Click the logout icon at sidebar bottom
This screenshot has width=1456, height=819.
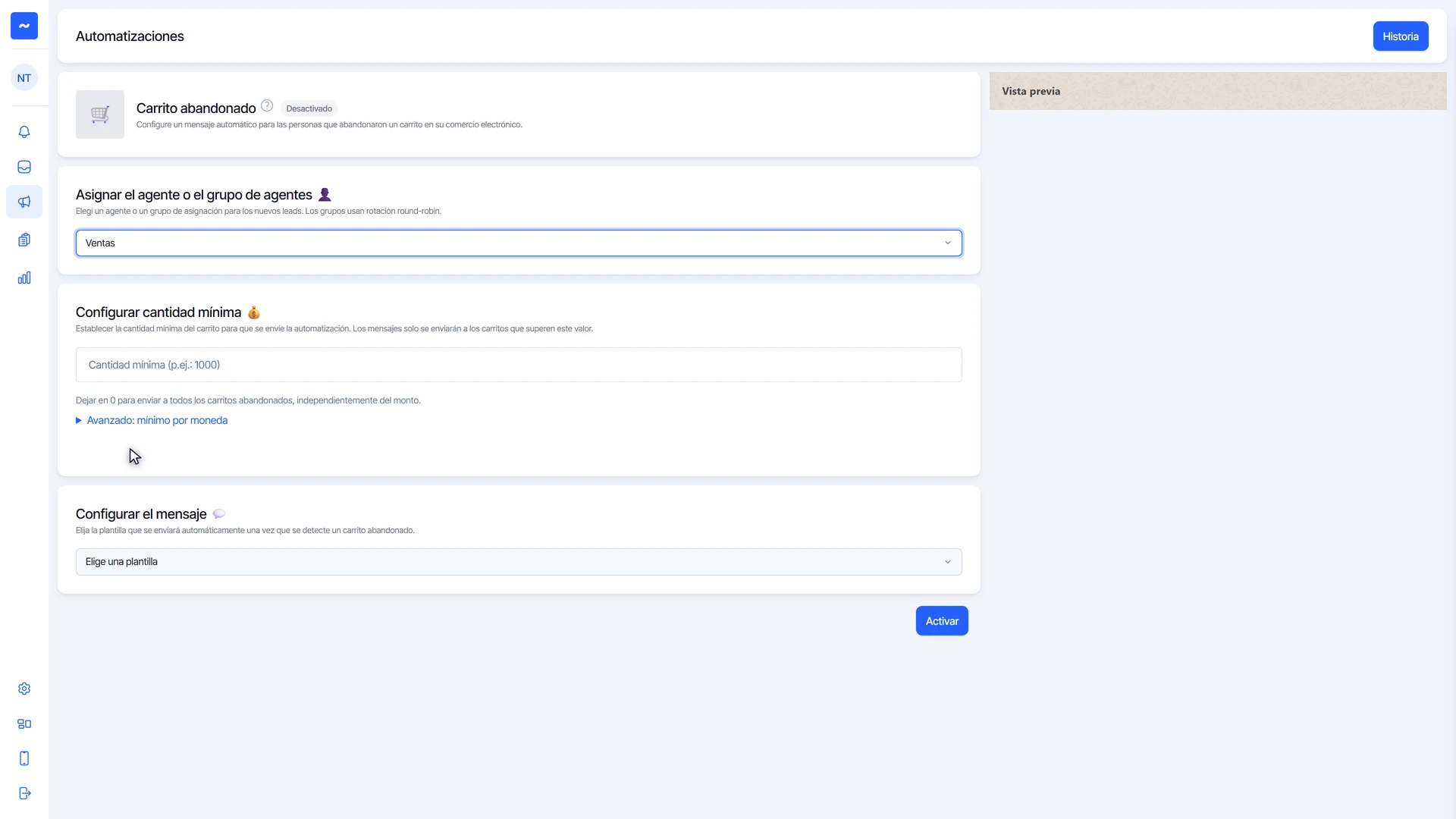pos(24,793)
